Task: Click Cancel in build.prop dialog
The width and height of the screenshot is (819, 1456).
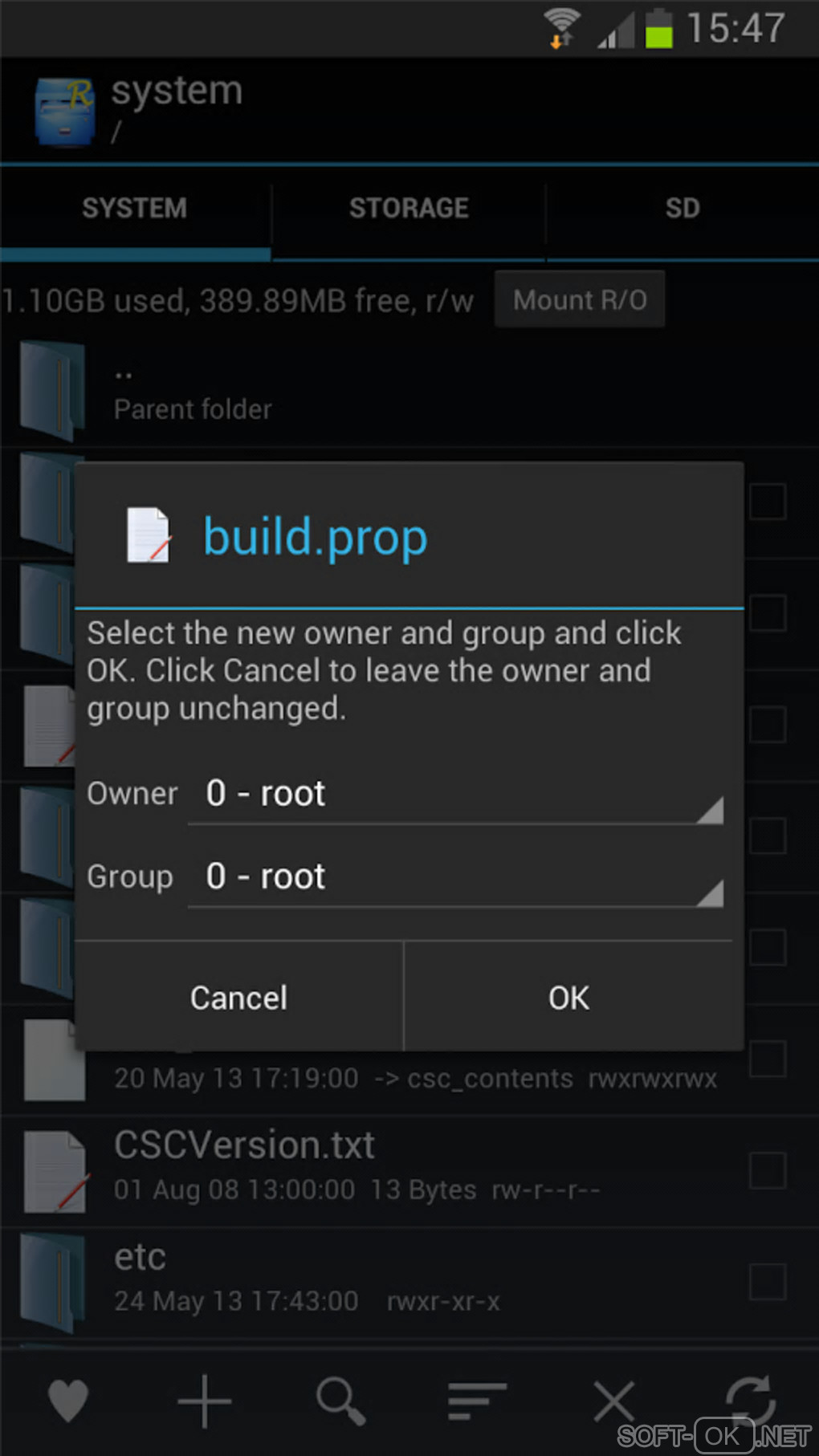Action: tap(238, 998)
